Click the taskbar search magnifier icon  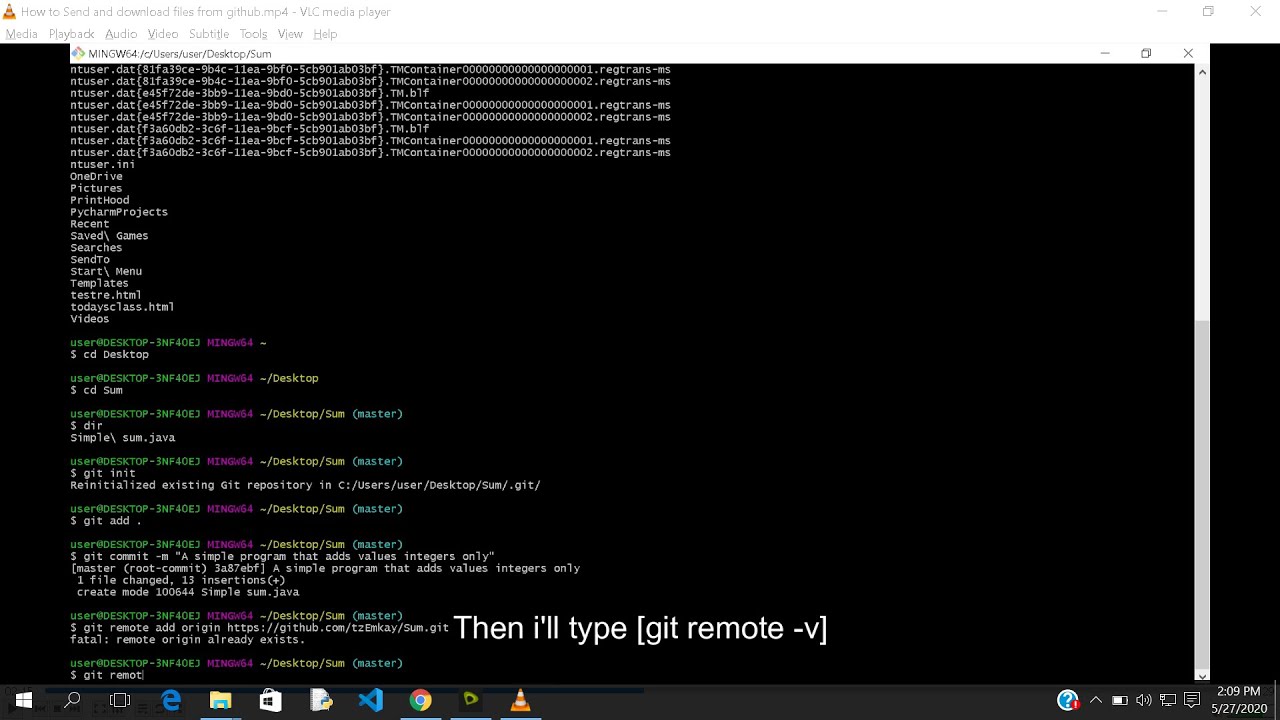pos(72,701)
